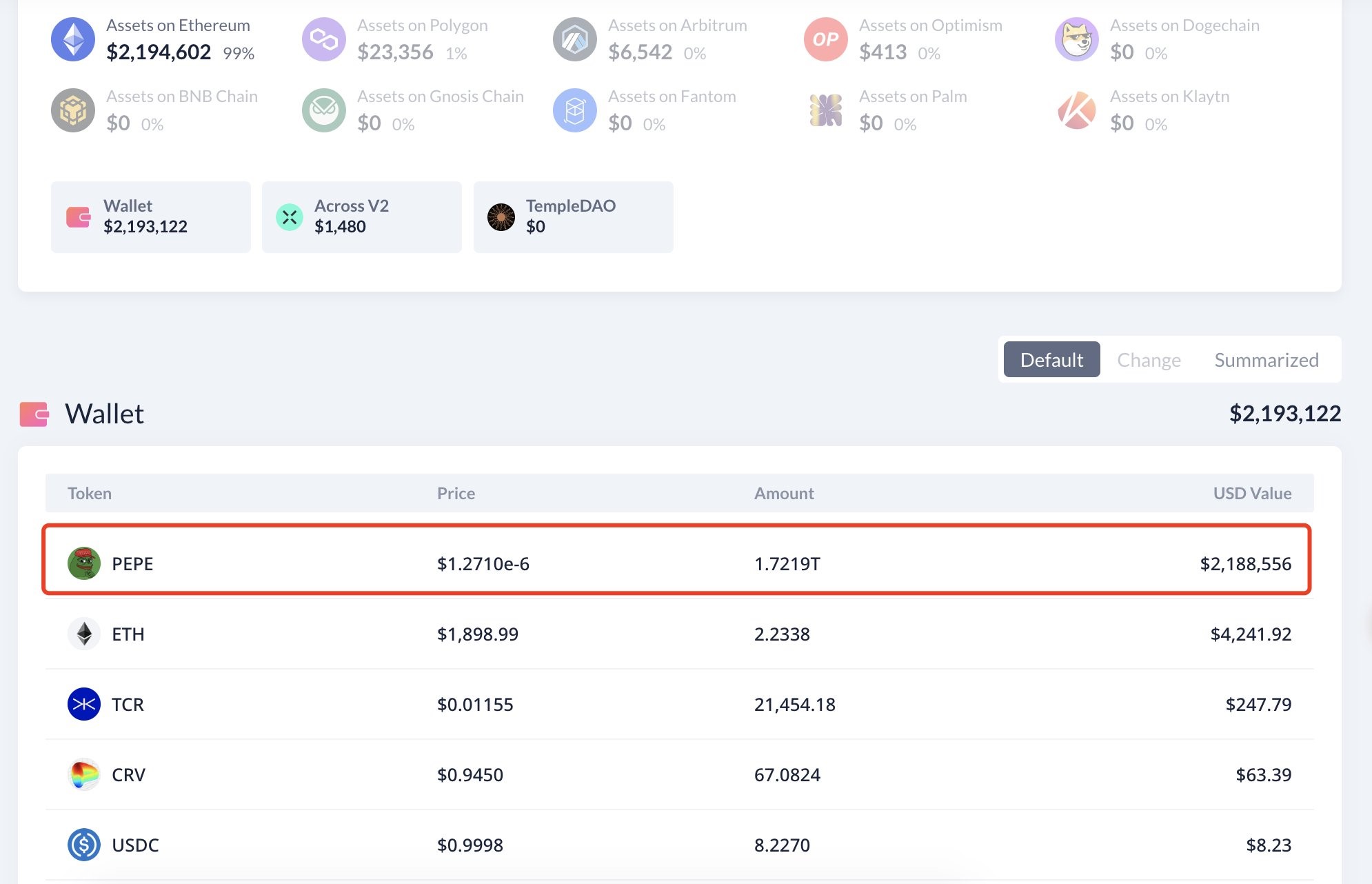Screen dimensions: 1372x884
Task: Click USDC USD value $8.23
Action: click(x=1269, y=845)
